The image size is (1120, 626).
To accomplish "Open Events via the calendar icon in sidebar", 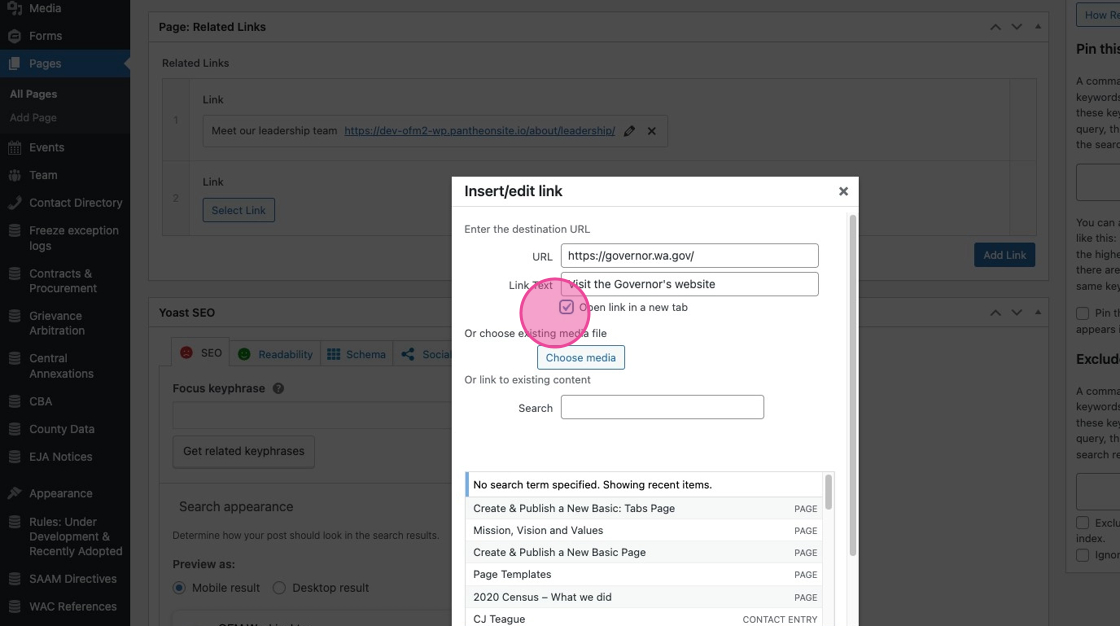I will point(14,148).
